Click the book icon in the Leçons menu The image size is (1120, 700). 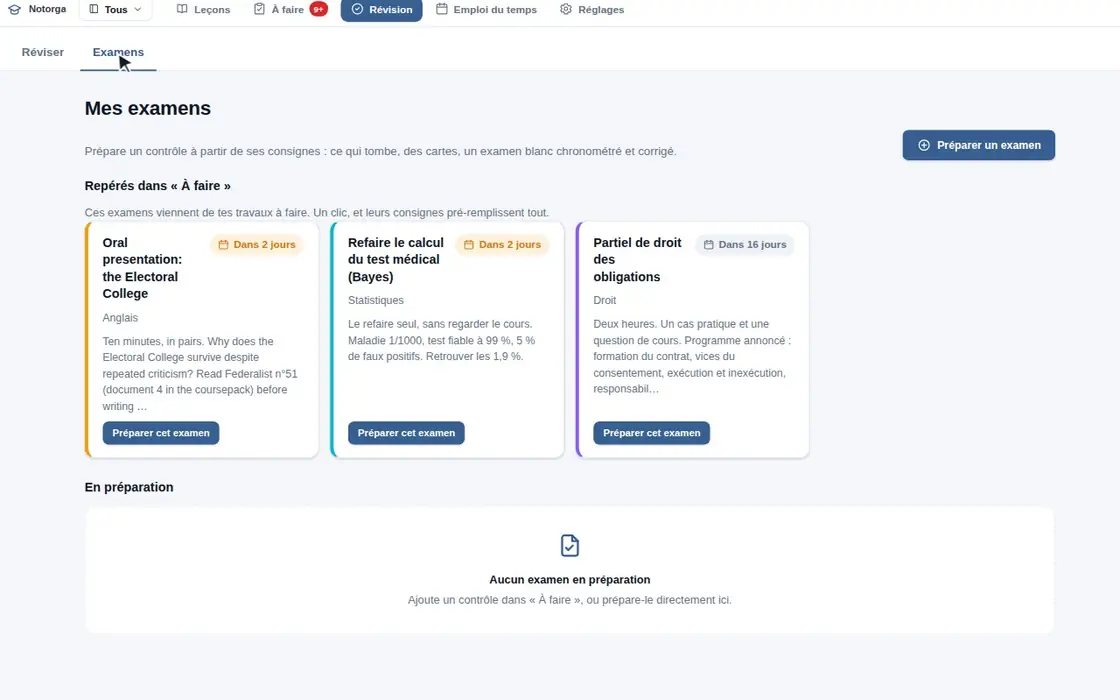point(182,9)
